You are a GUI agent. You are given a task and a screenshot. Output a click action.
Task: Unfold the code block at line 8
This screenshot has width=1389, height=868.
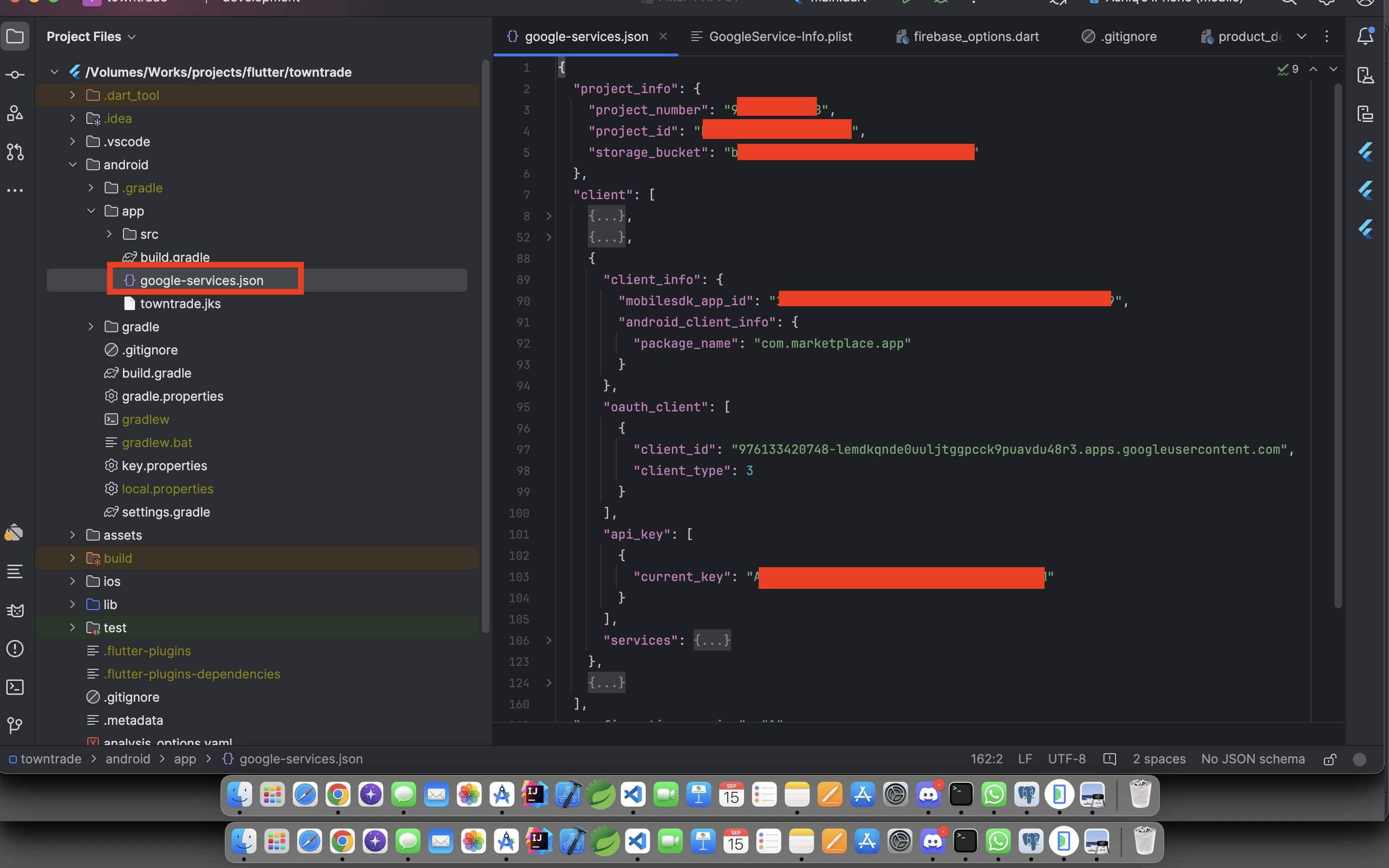coord(549,217)
